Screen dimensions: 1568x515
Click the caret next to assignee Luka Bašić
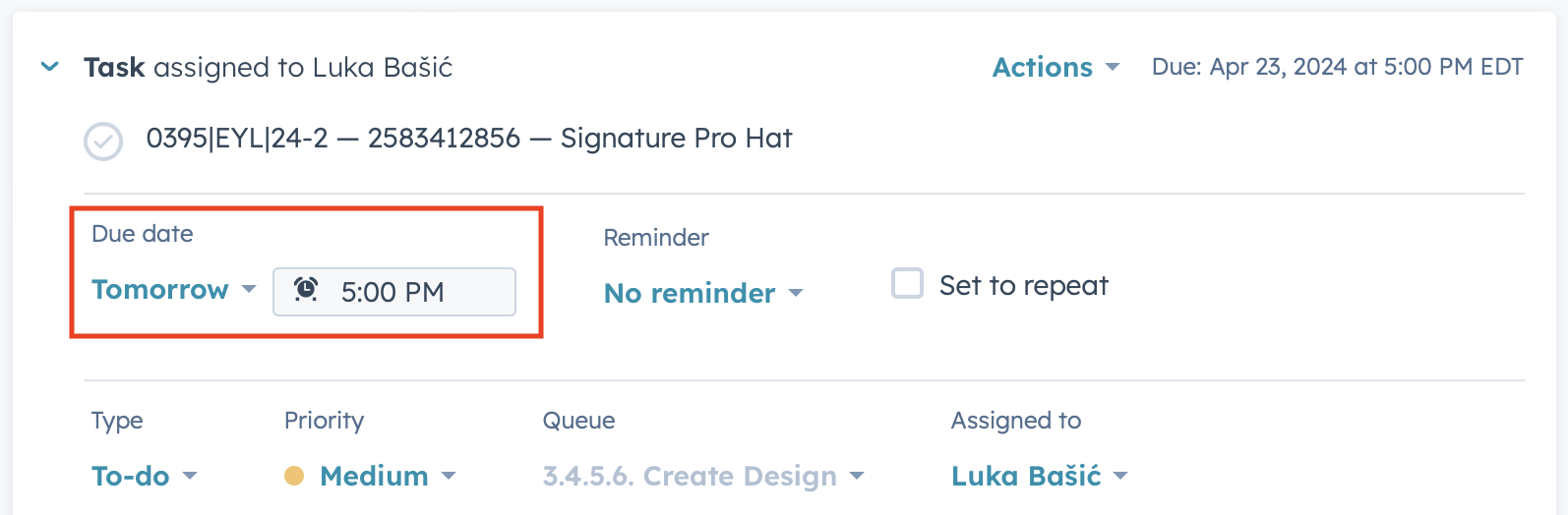click(x=1119, y=477)
